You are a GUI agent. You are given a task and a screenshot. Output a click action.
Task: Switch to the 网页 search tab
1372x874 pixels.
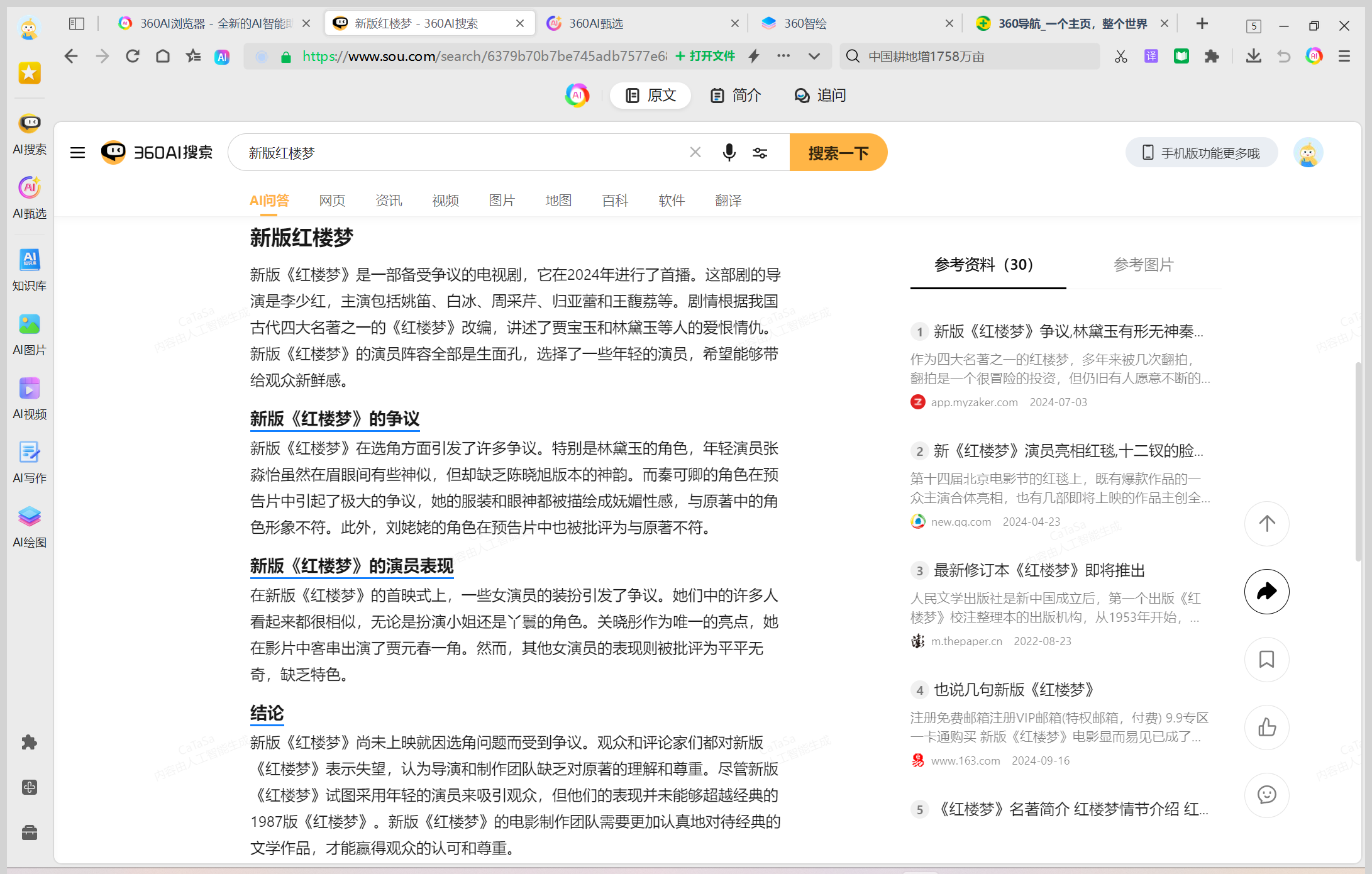(x=332, y=201)
